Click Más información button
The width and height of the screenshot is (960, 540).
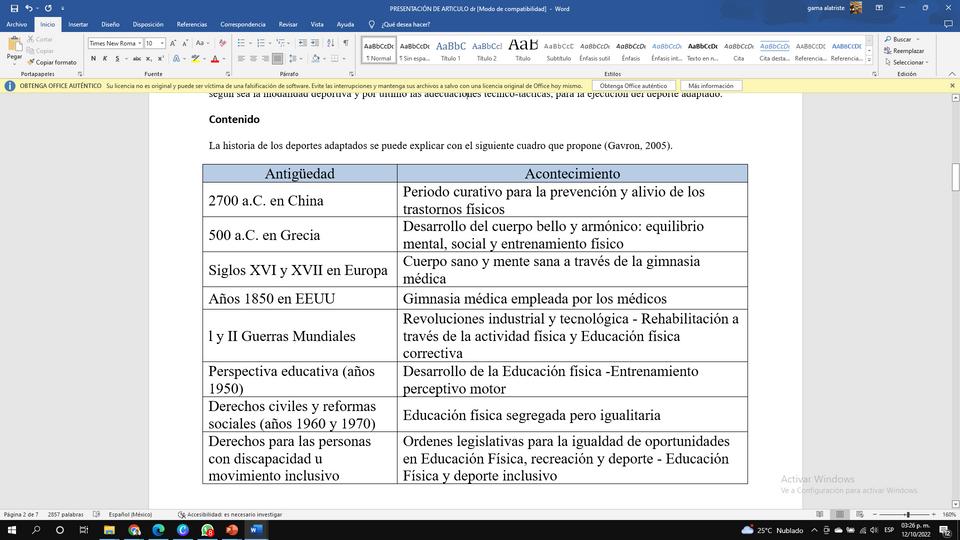tap(710, 86)
